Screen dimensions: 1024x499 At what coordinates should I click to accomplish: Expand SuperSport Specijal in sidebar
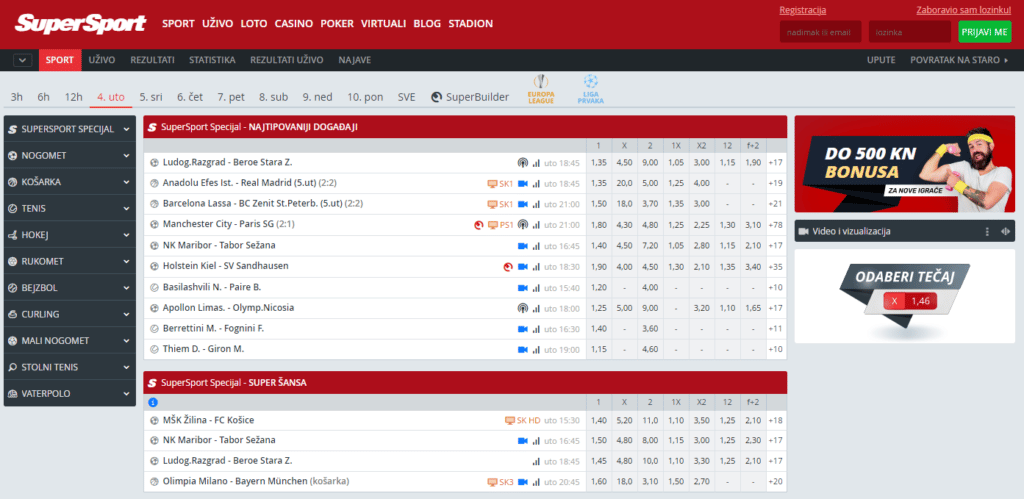point(70,129)
